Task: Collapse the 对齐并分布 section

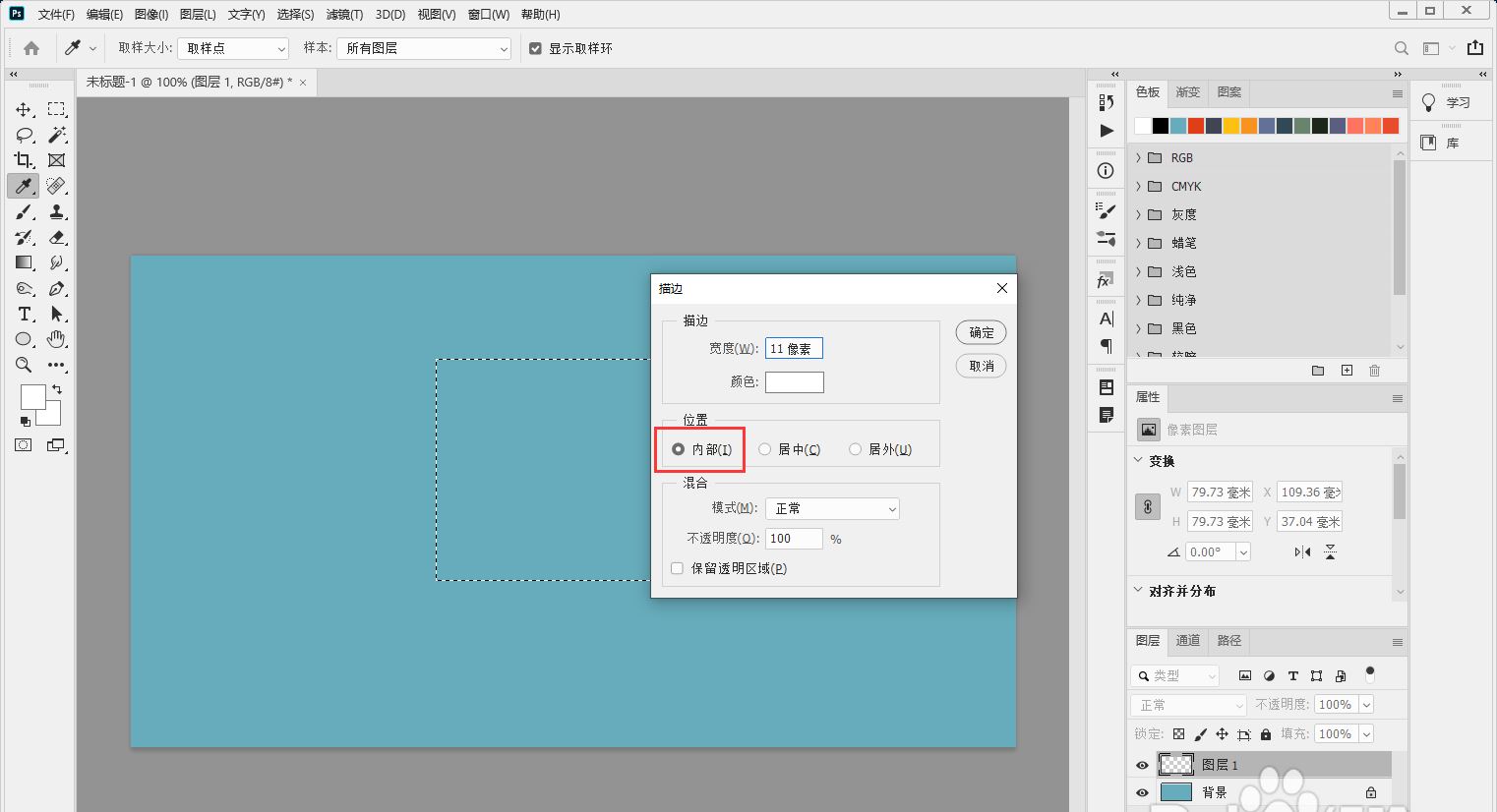Action: point(1139,590)
